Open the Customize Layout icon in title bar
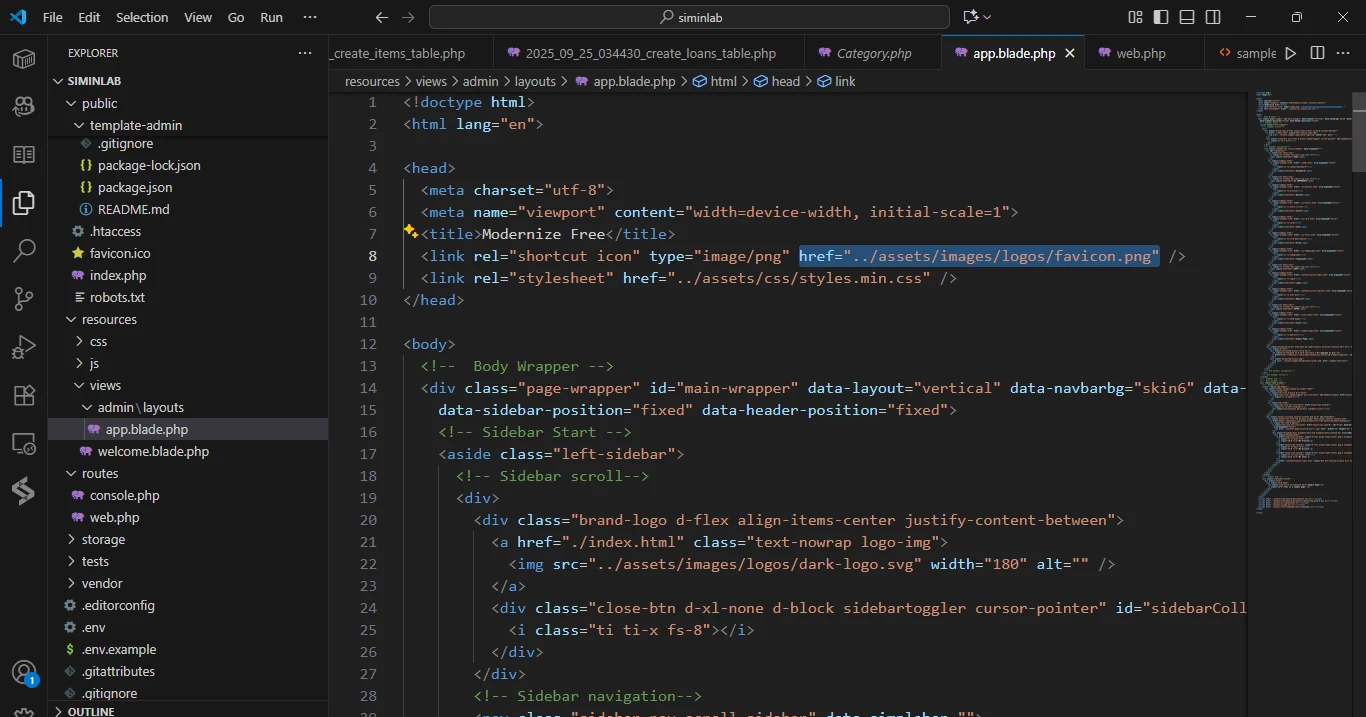This screenshot has height=717, width=1366. (x=1135, y=17)
